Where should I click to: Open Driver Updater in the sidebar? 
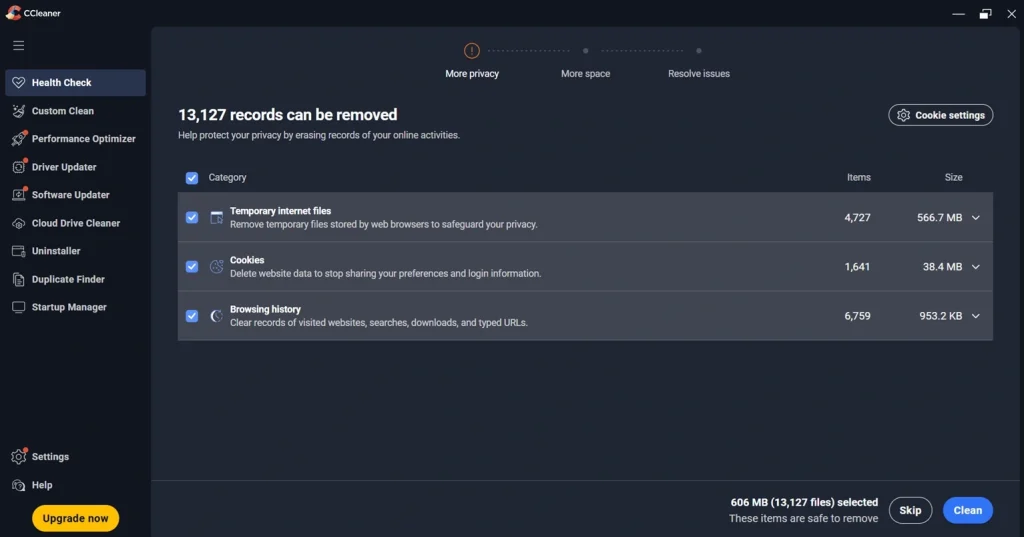click(75, 167)
